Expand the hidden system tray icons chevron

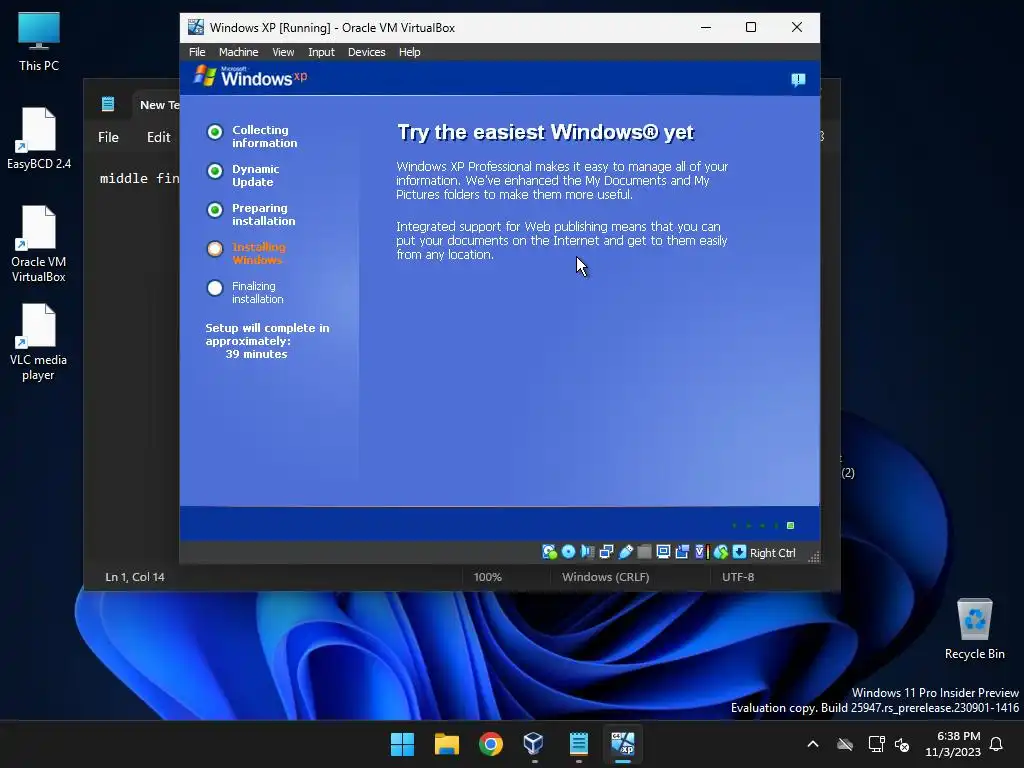(x=813, y=744)
